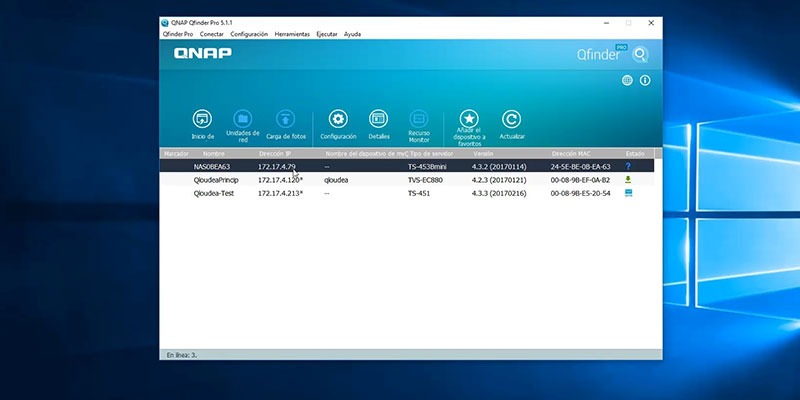
Task: Select the QloudeaPrincip device row
Action: [407, 180]
